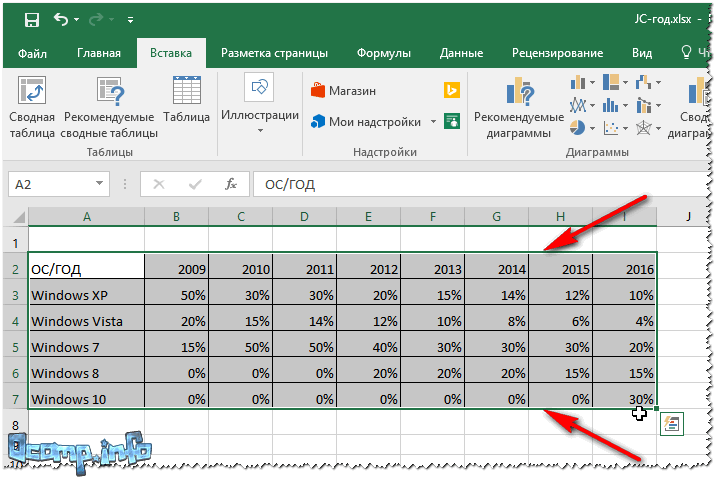Open Мои надстройки
This screenshot has height=478, width=722.
(366, 122)
